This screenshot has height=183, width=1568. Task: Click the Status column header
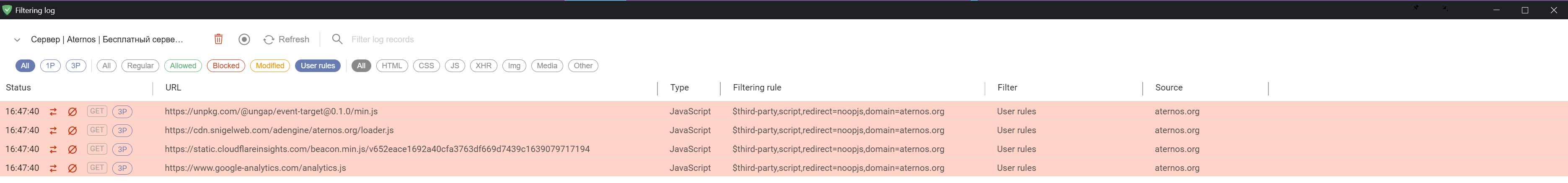click(18, 88)
